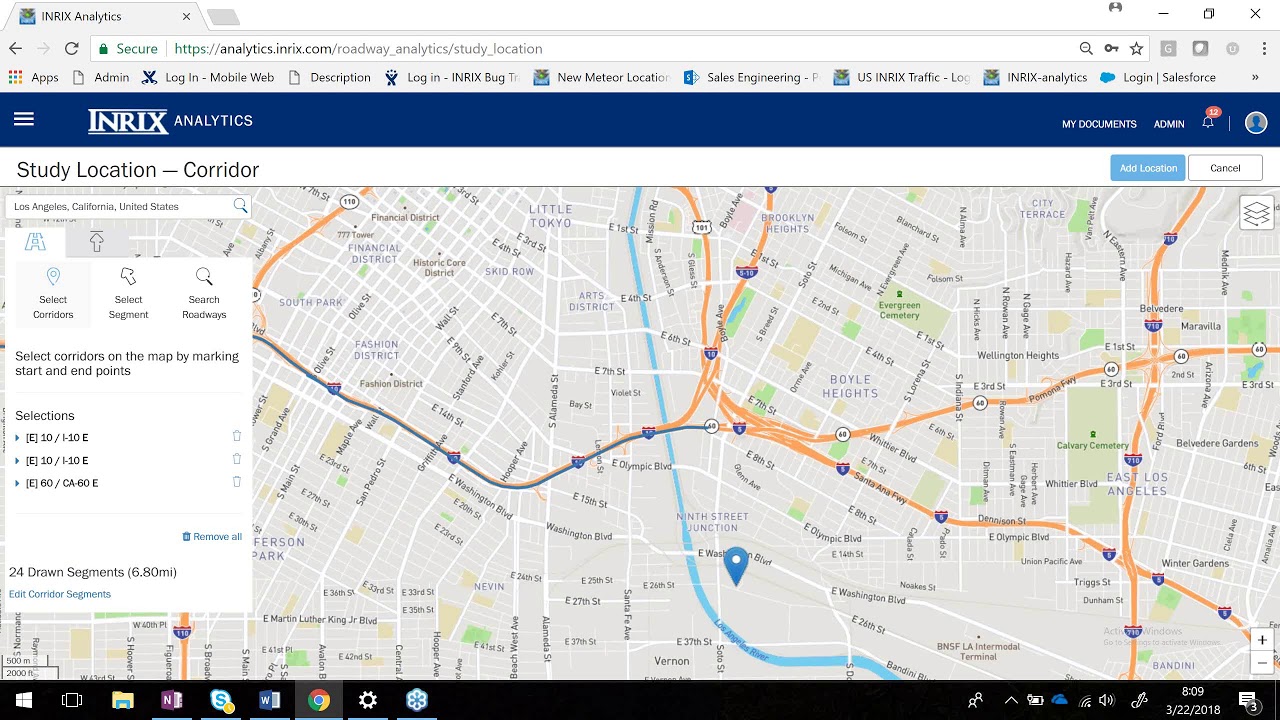
Task: Switch to the roadway corridor tab icon
Action: (x=35, y=242)
